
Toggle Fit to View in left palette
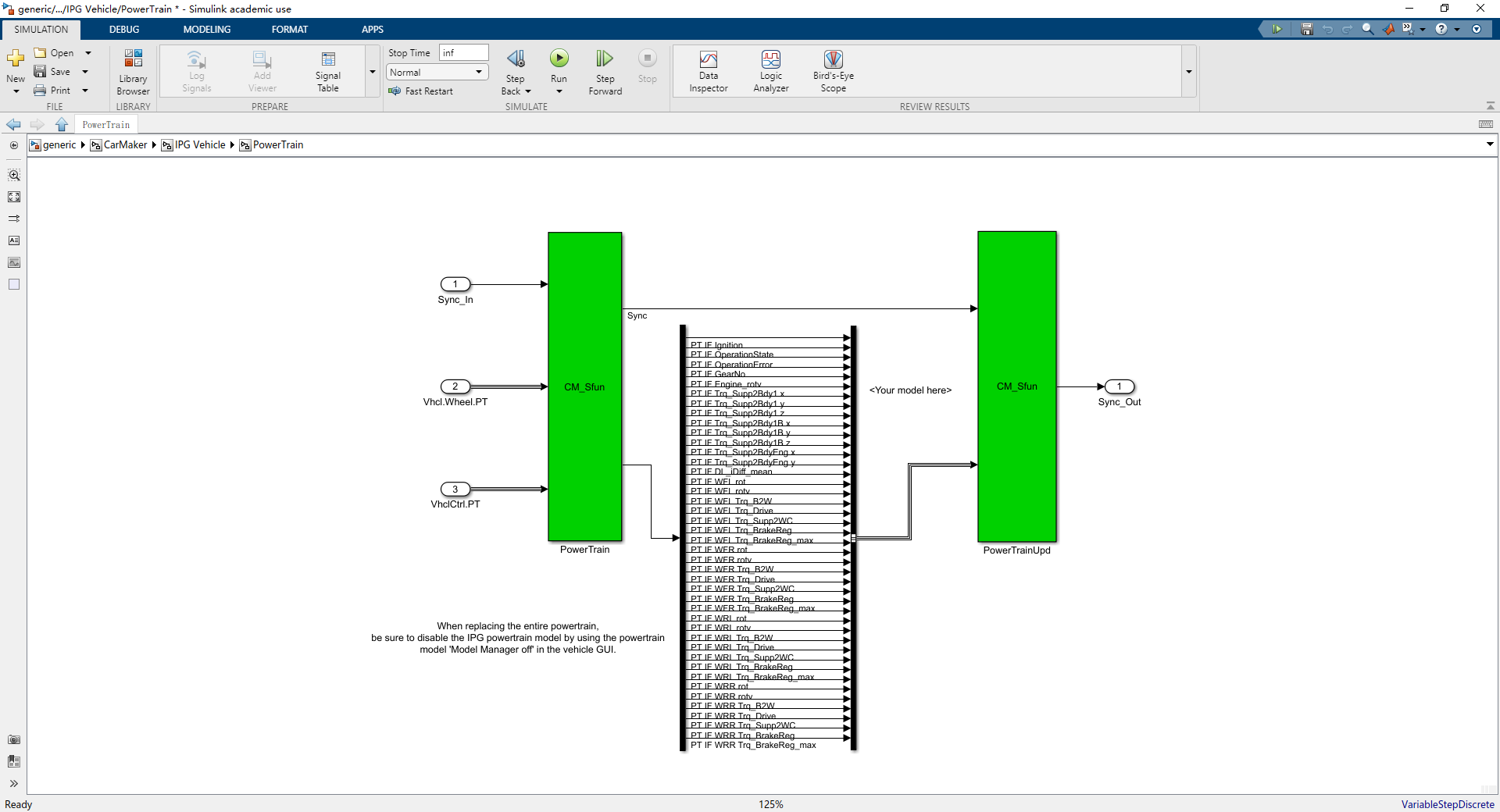tap(14, 198)
